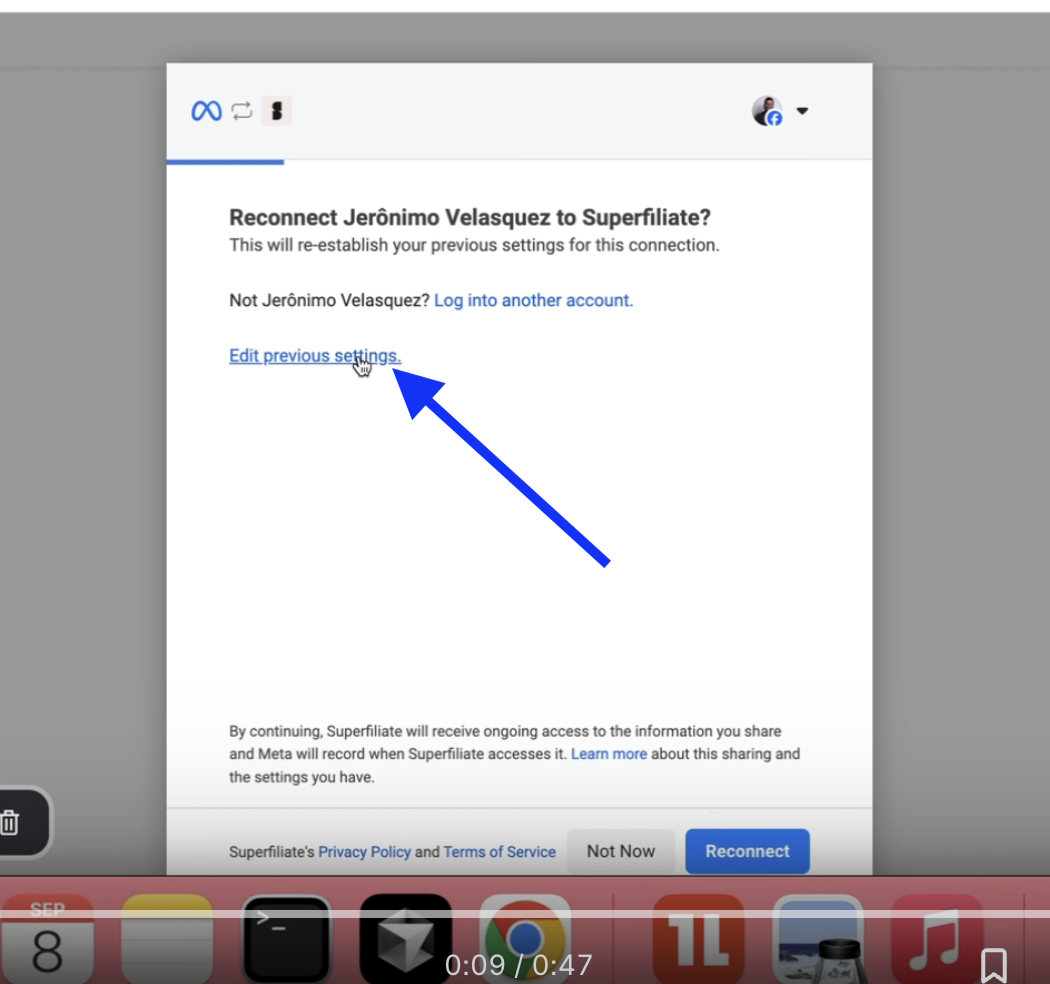Open 'Edit previous settings' link
This screenshot has width=1050, height=984.
pos(315,356)
